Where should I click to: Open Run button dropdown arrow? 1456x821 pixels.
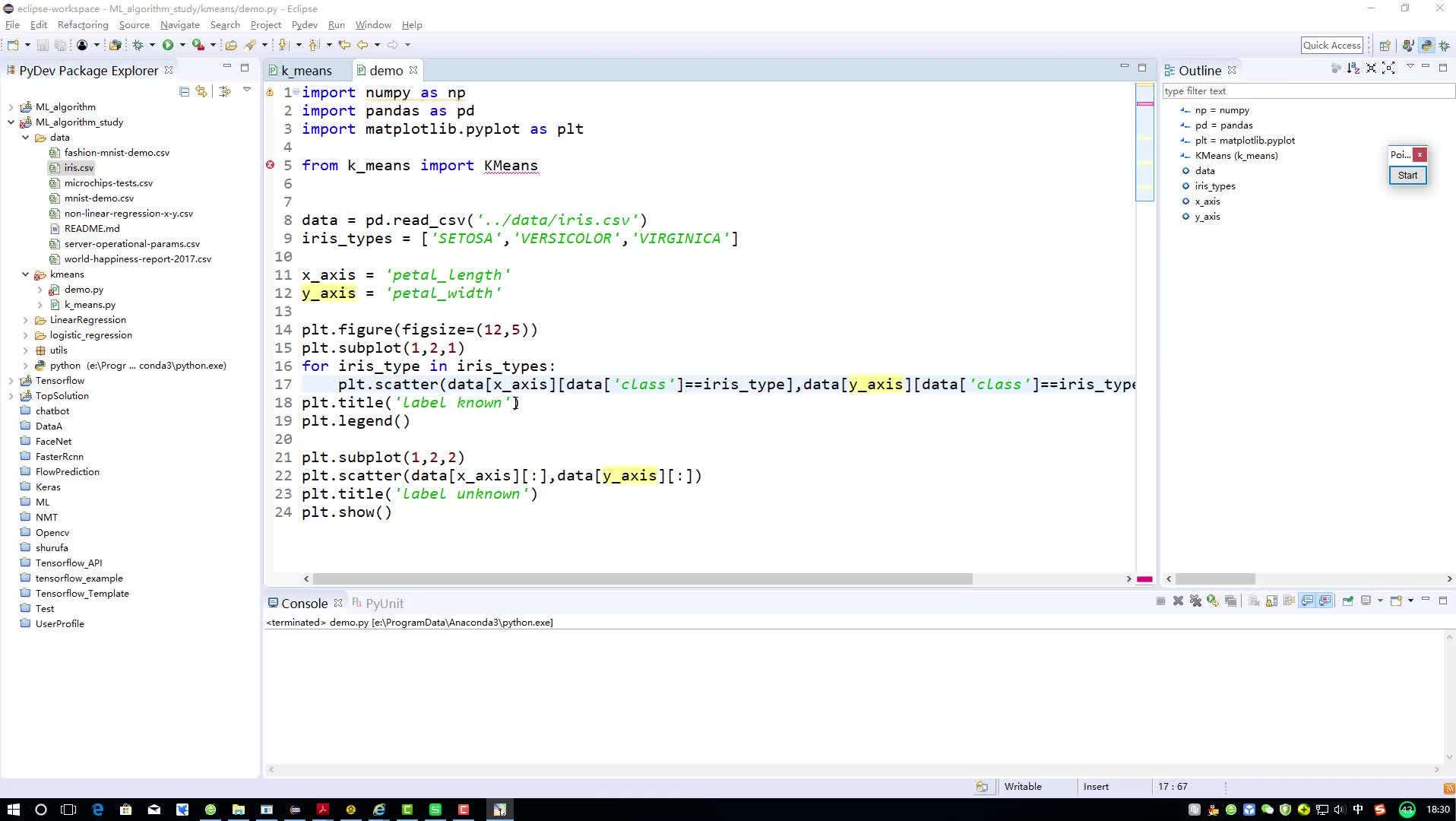(182, 45)
